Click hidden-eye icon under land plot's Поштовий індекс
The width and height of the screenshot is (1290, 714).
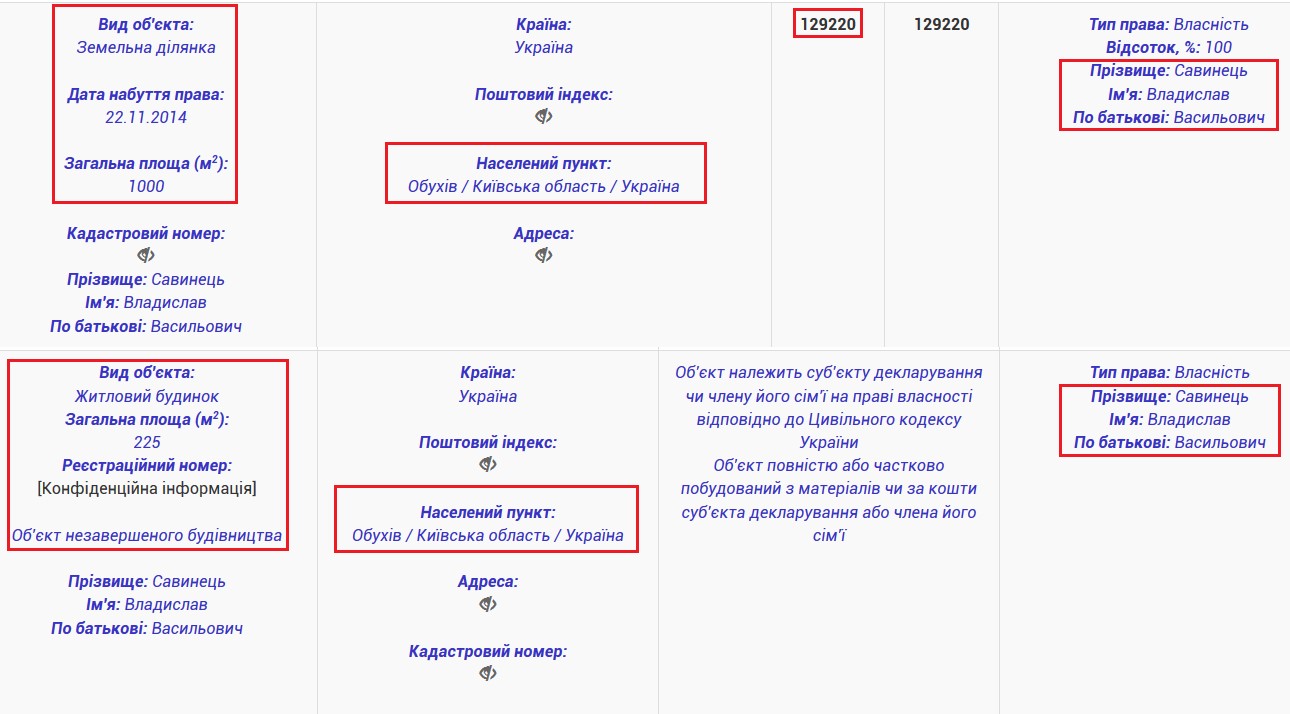(544, 117)
